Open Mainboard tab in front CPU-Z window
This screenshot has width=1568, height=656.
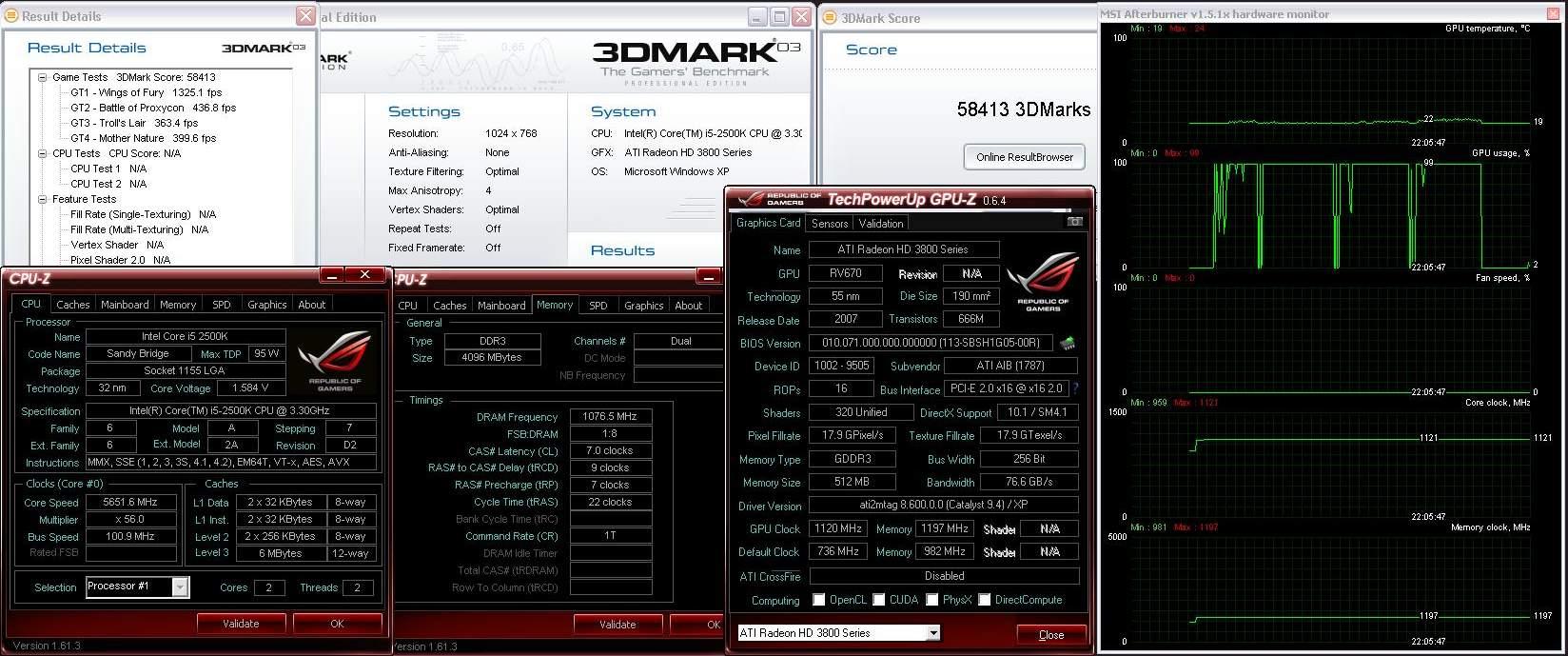(x=125, y=305)
